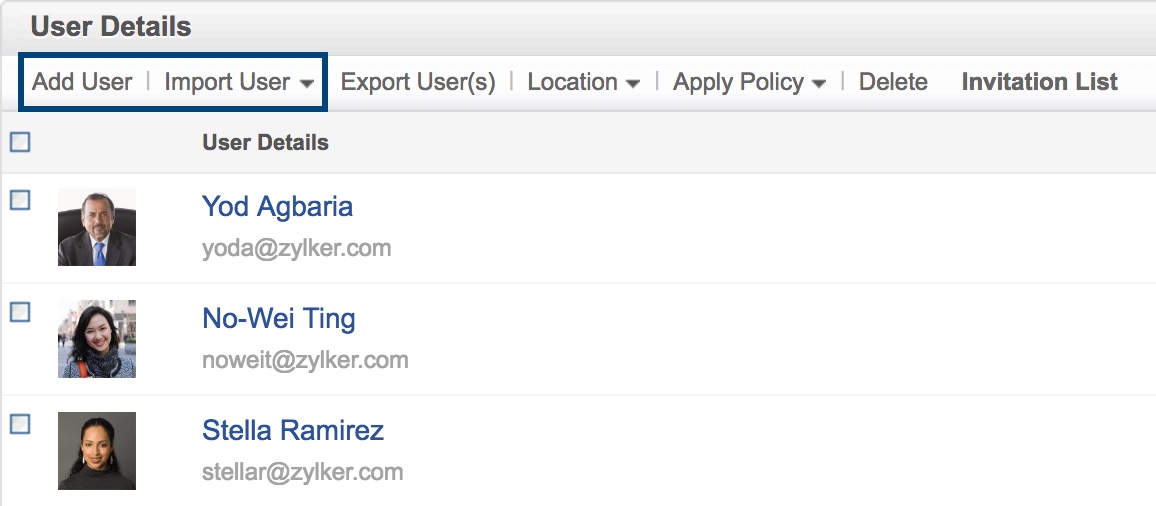Click the User Details column header
The width and height of the screenshot is (1156, 506).
click(x=265, y=142)
